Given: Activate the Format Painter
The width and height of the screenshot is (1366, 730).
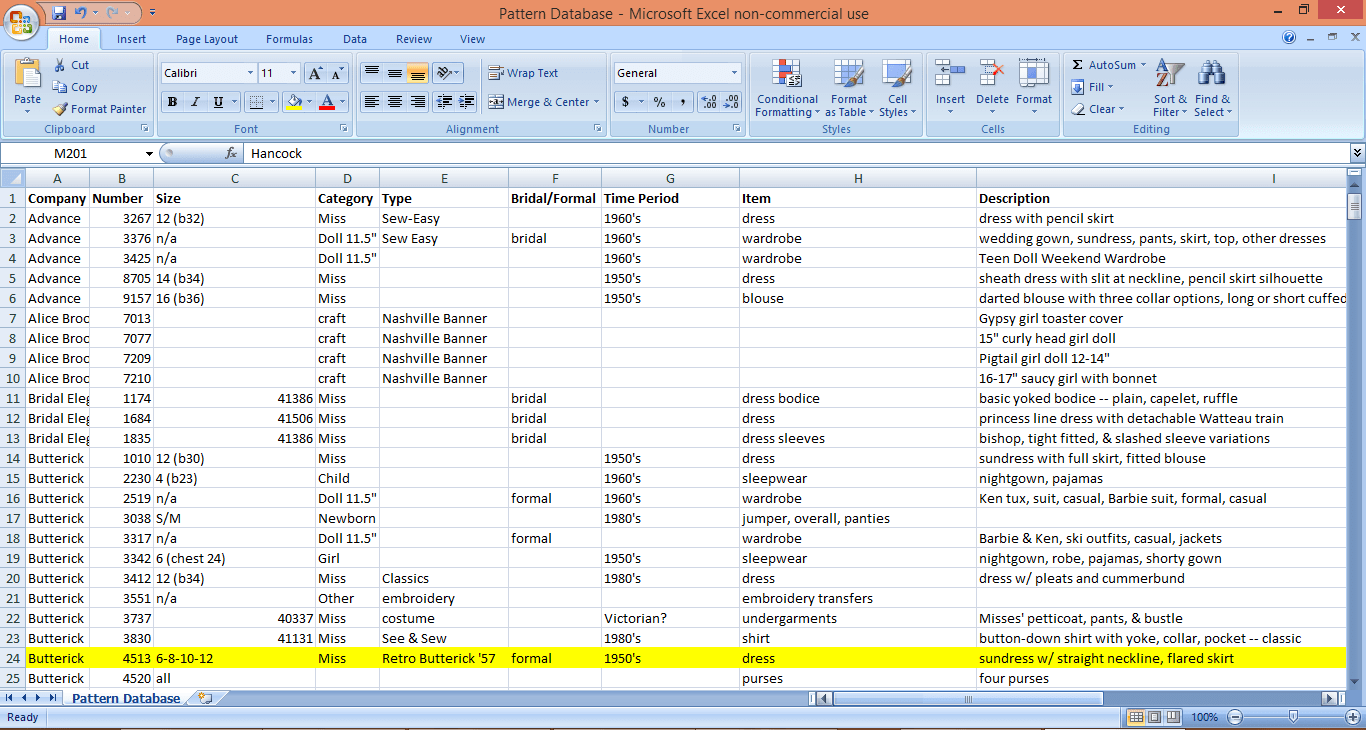Looking at the screenshot, I should [100, 109].
